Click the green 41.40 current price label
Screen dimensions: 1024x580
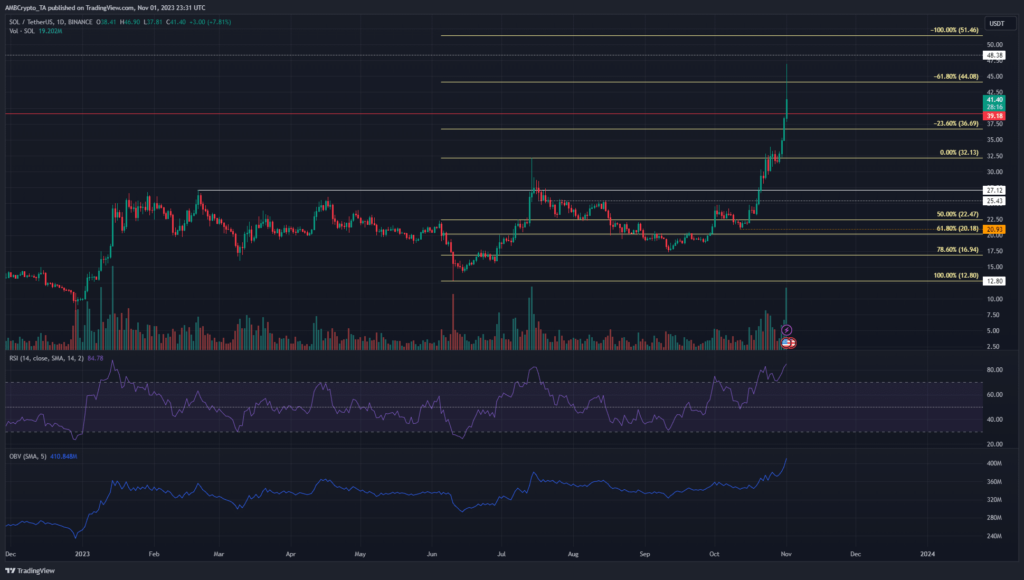[x=994, y=100]
